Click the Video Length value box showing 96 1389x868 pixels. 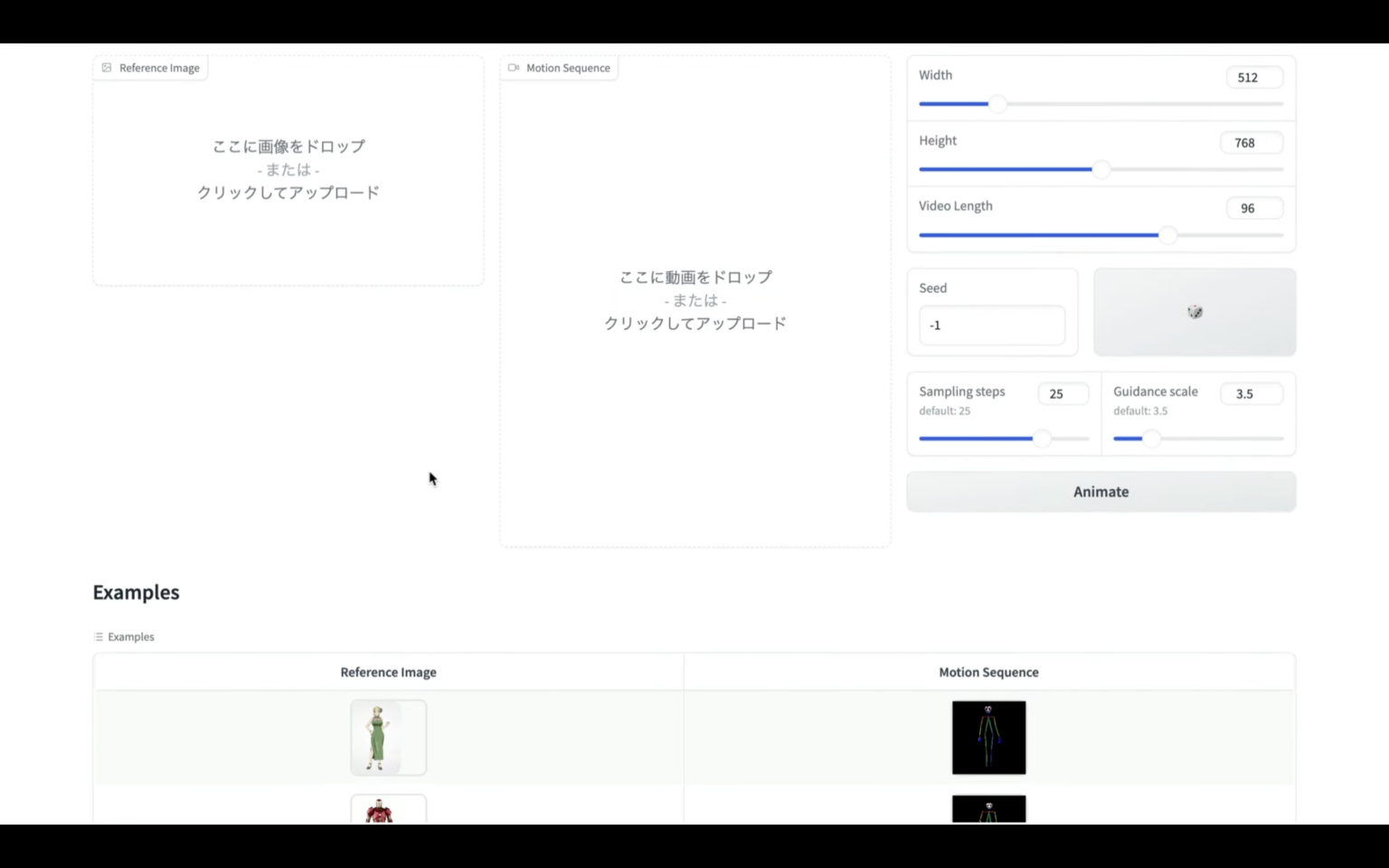[x=1253, y=208]
